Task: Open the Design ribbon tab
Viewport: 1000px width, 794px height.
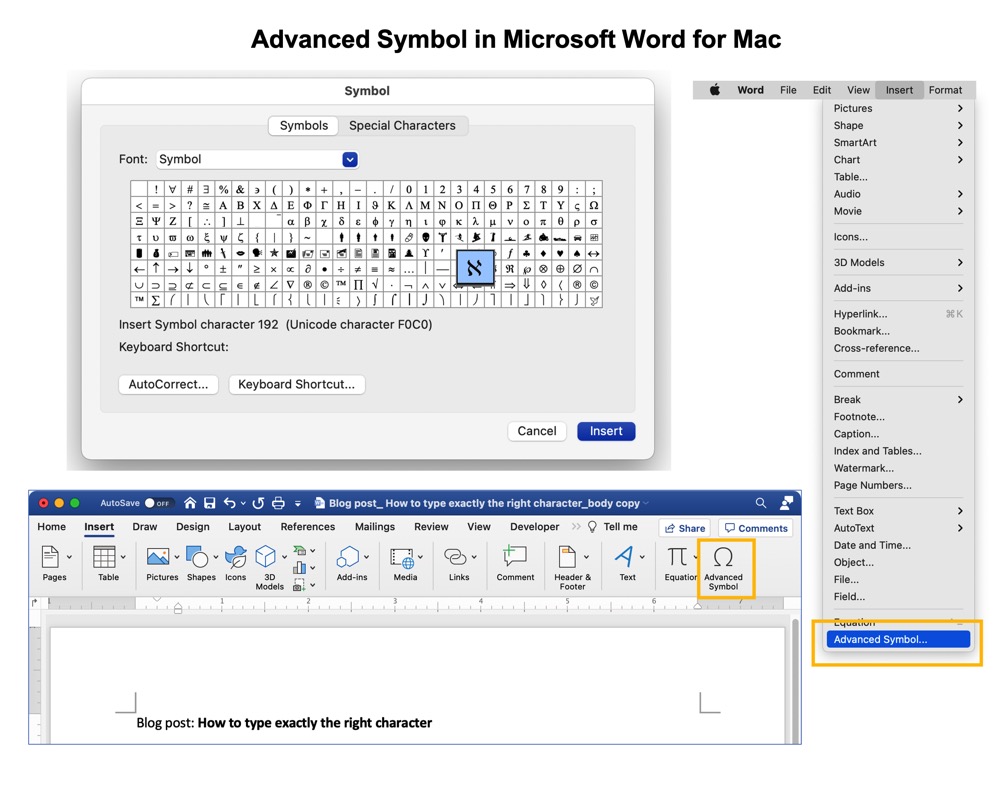Action: click(x=193, y=527)
